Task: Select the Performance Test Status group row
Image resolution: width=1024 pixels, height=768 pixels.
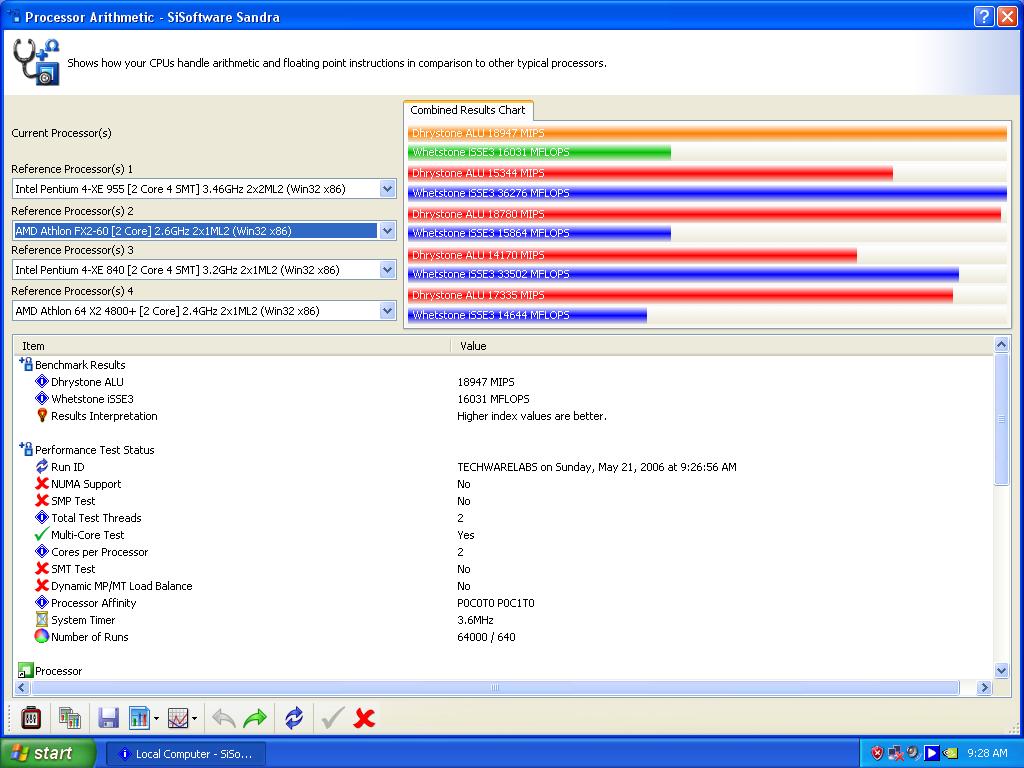Action: pyautogui.click(x=503, y=450)
